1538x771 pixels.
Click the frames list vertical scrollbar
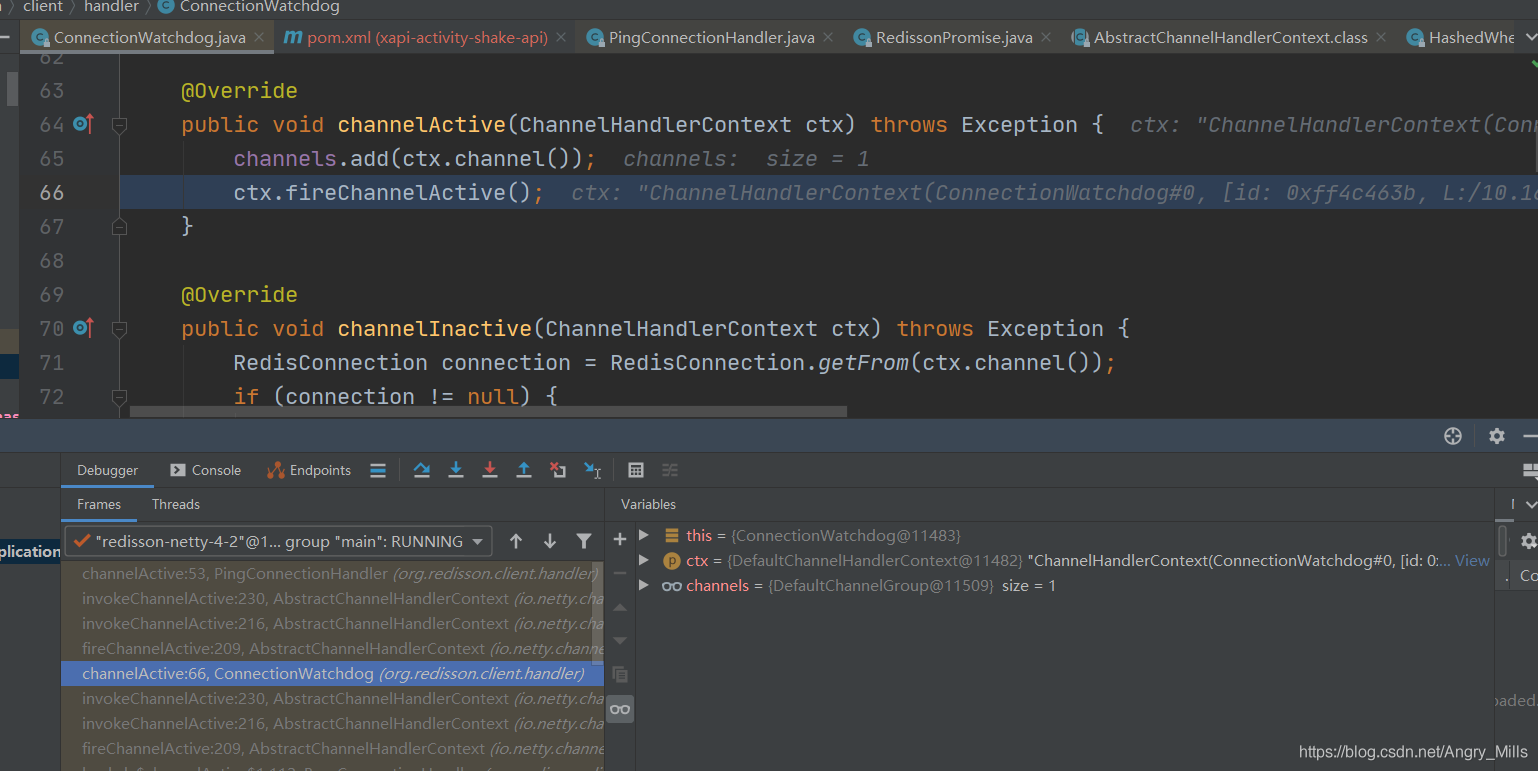[x=600, y=611]
